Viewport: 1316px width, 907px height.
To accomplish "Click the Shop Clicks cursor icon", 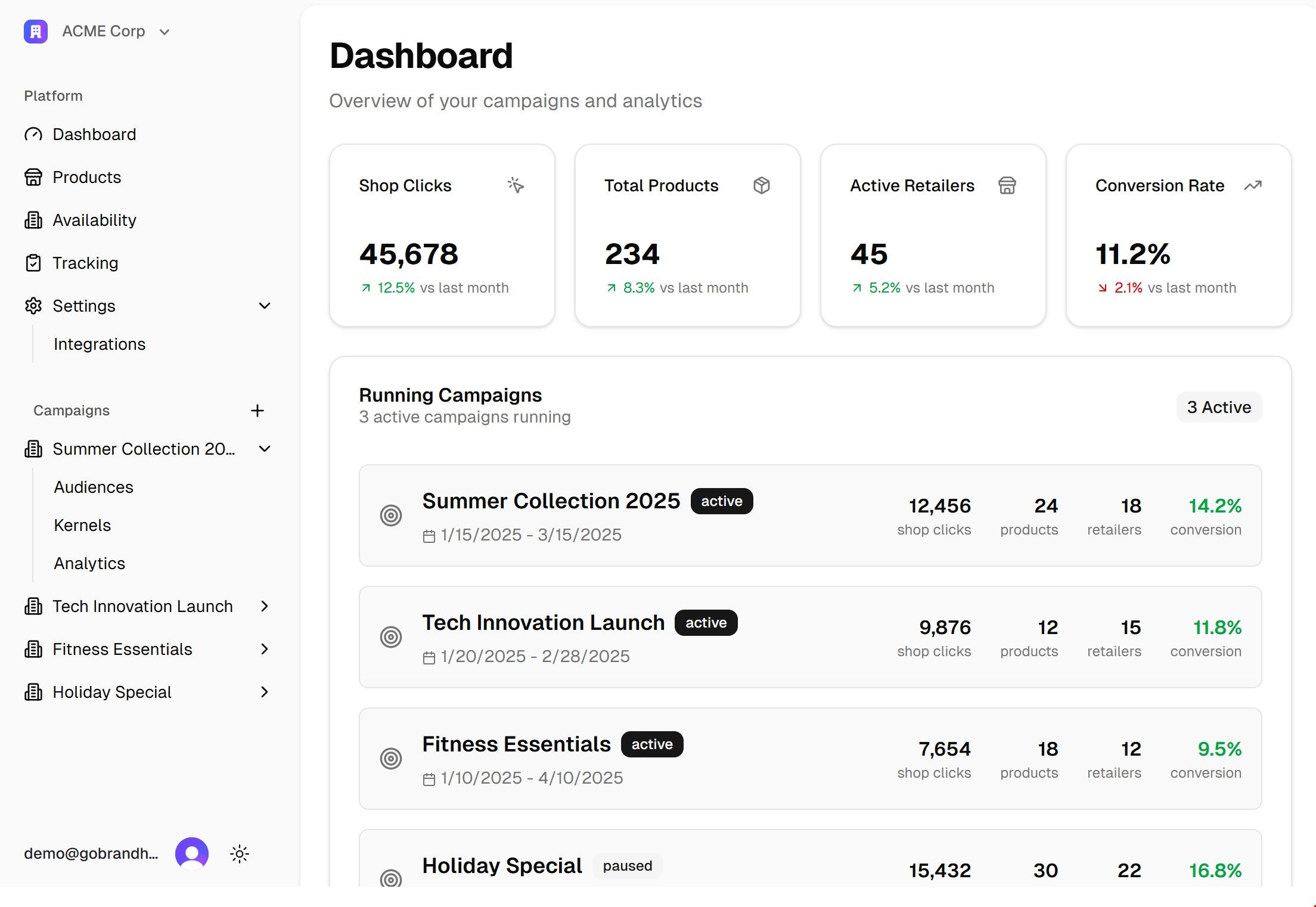I will [516, 185].
